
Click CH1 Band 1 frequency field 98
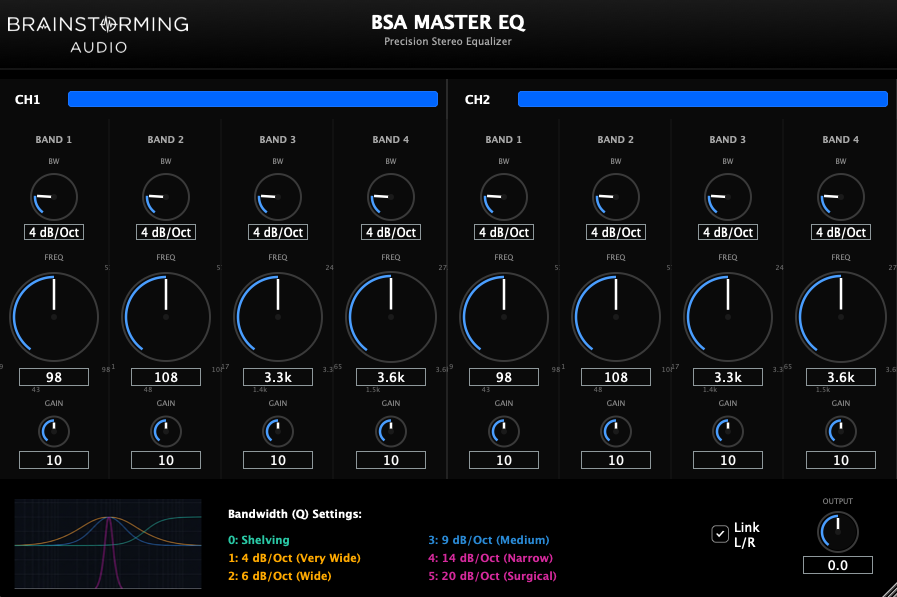pos(54,377)
